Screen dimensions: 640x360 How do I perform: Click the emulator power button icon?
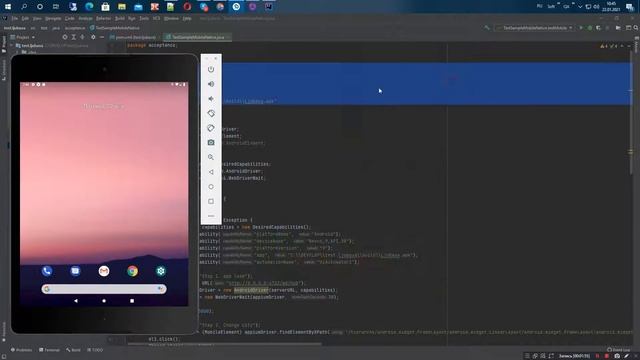point(211,69)
